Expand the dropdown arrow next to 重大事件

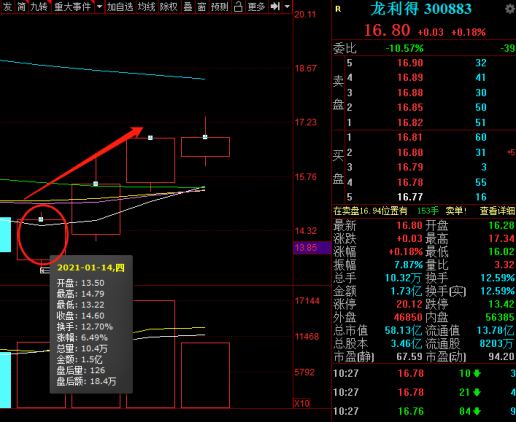[99, 6]
